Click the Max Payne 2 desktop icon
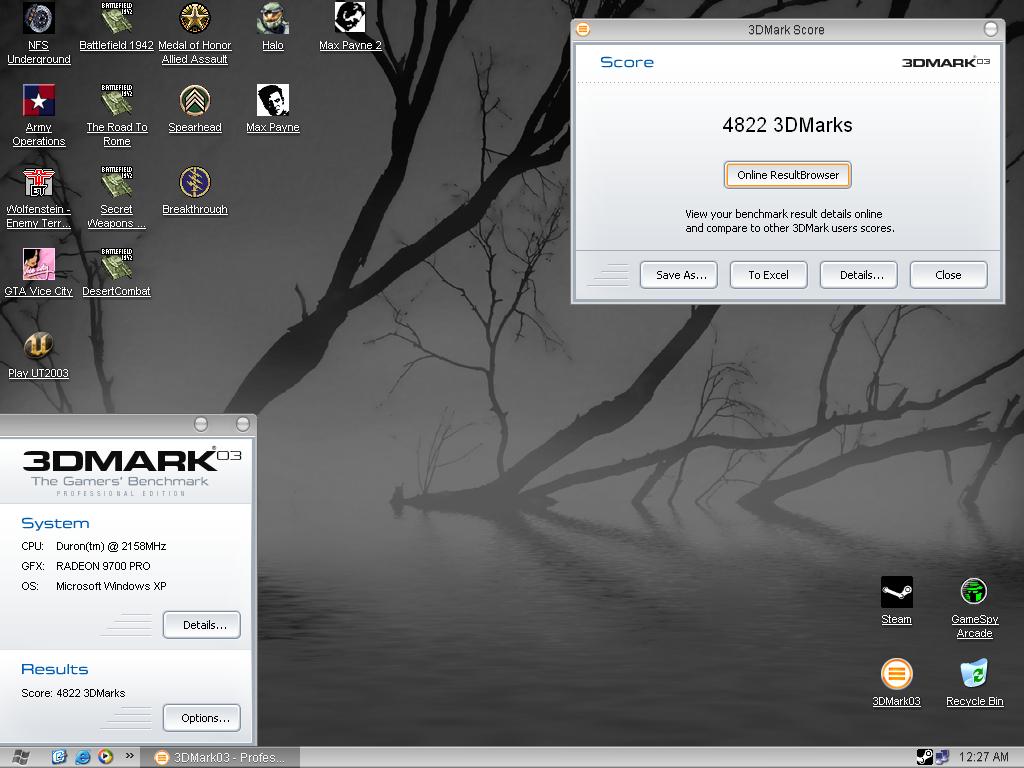 (x=350, y=19)
